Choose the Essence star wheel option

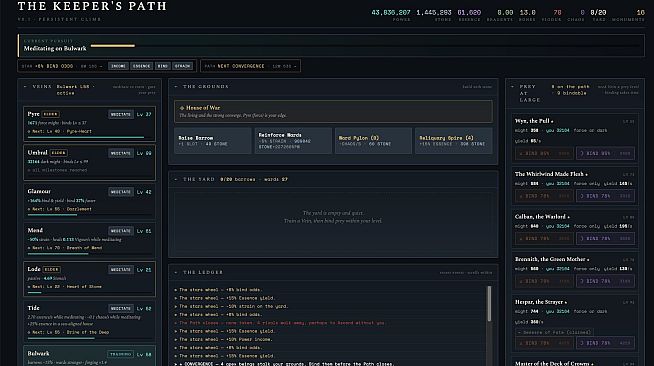click(x=141, y=66)
